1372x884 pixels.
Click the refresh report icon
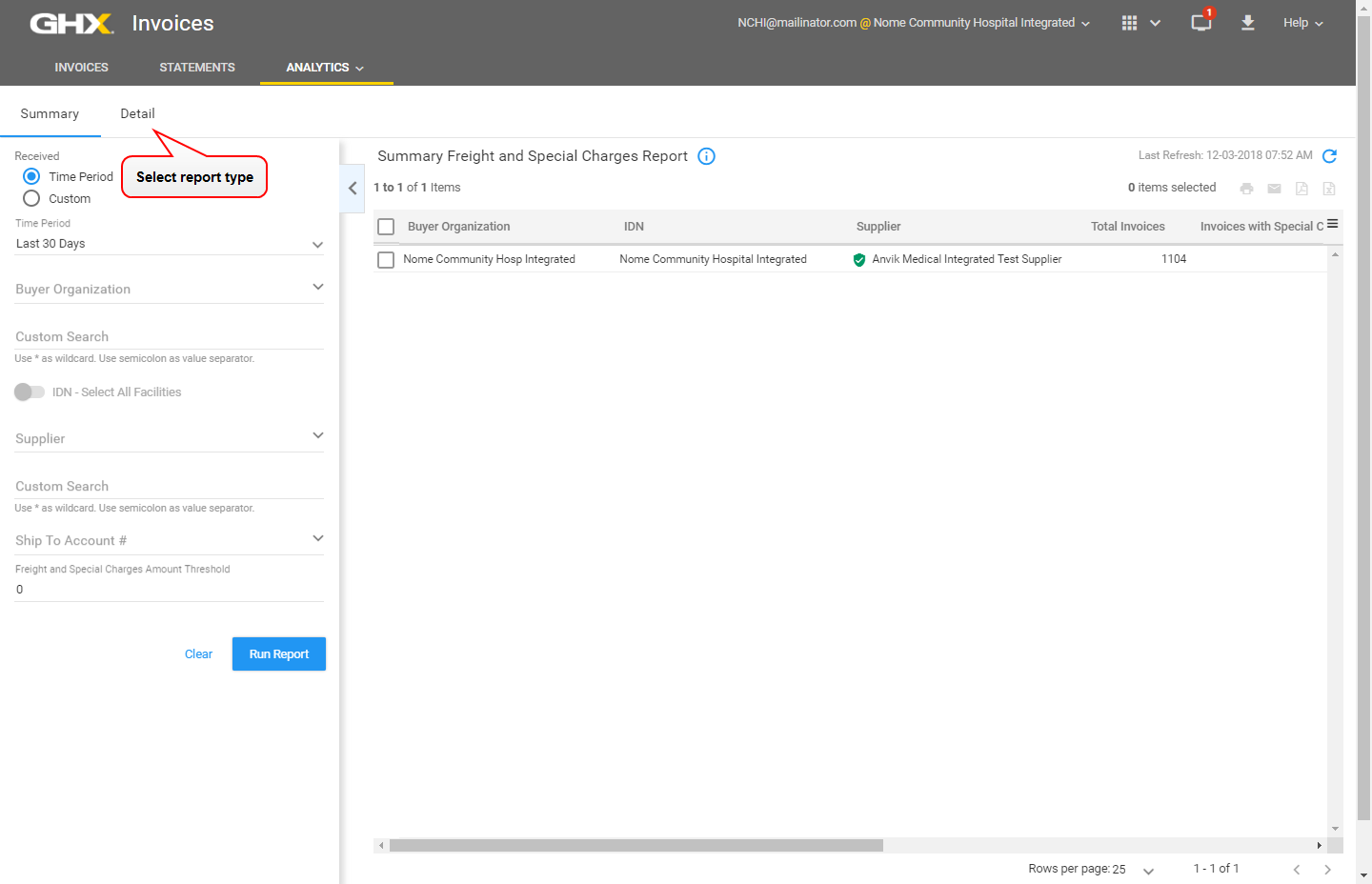[x=1329, y=156]
